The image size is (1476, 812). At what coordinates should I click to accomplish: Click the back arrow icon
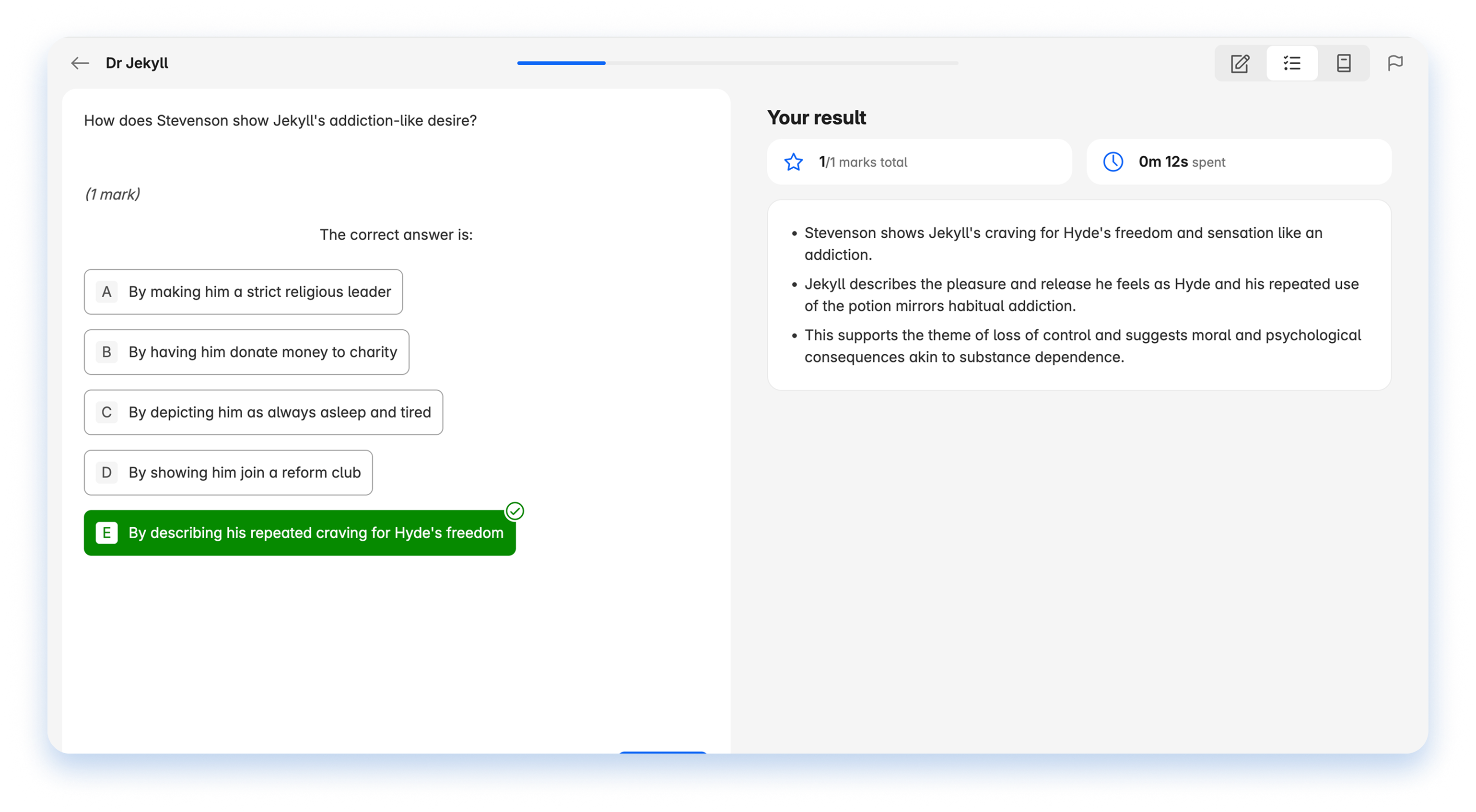point(80,63)
